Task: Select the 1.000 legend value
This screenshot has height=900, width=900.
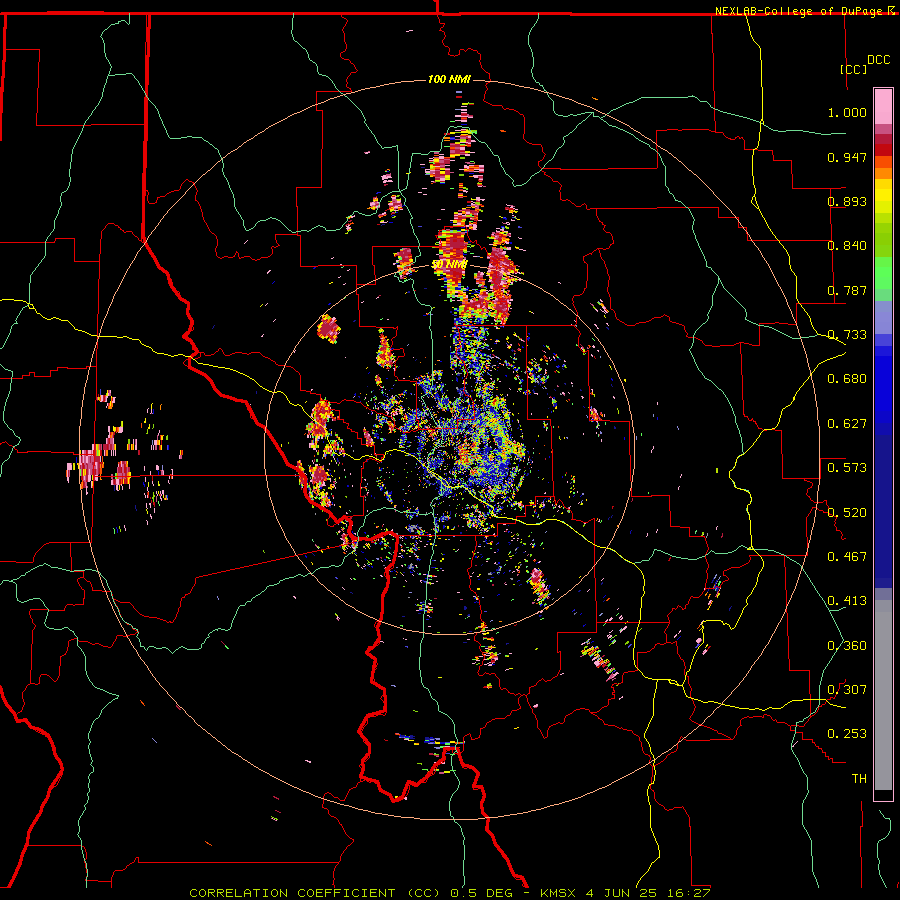Action: tap(847, 112)
